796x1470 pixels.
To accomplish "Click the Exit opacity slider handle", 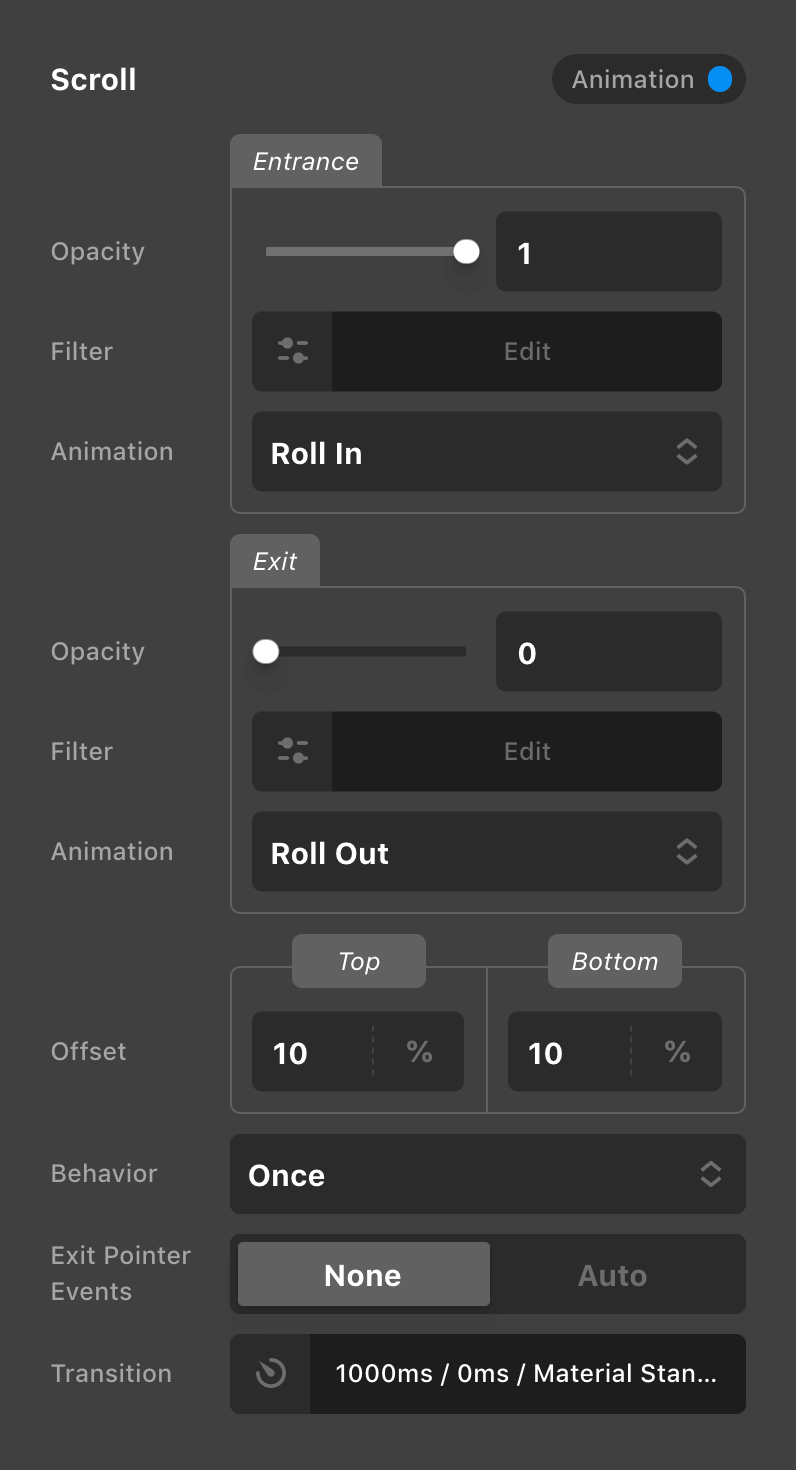I will 266,652.
